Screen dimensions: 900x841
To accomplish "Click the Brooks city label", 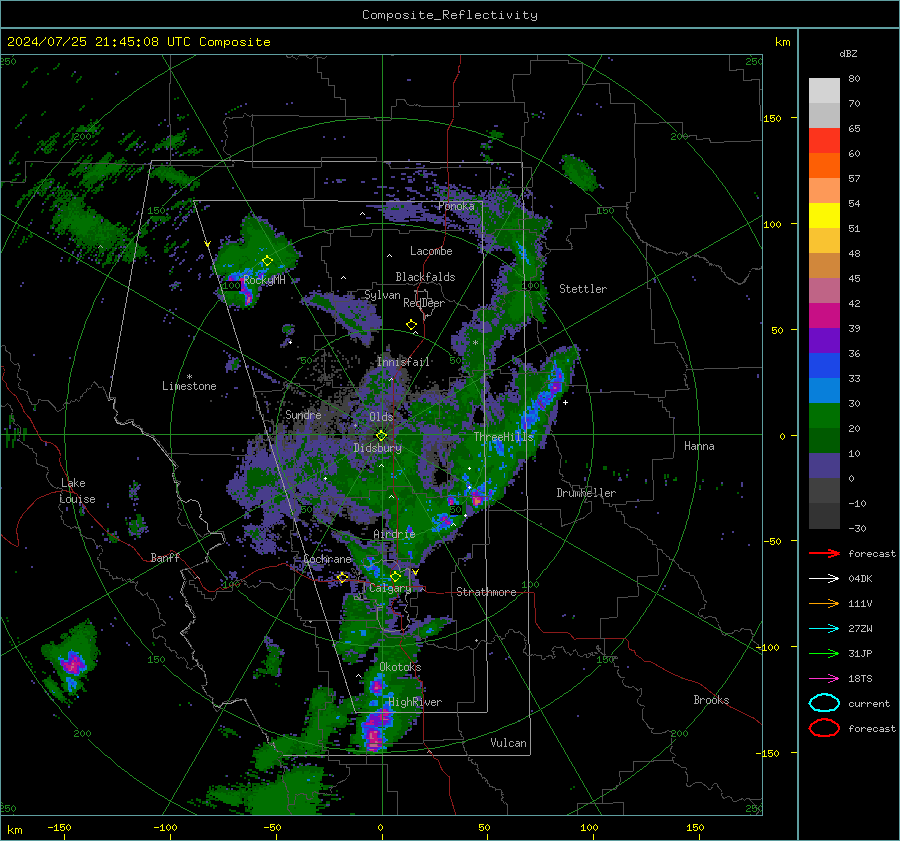I will pos(711,700).
